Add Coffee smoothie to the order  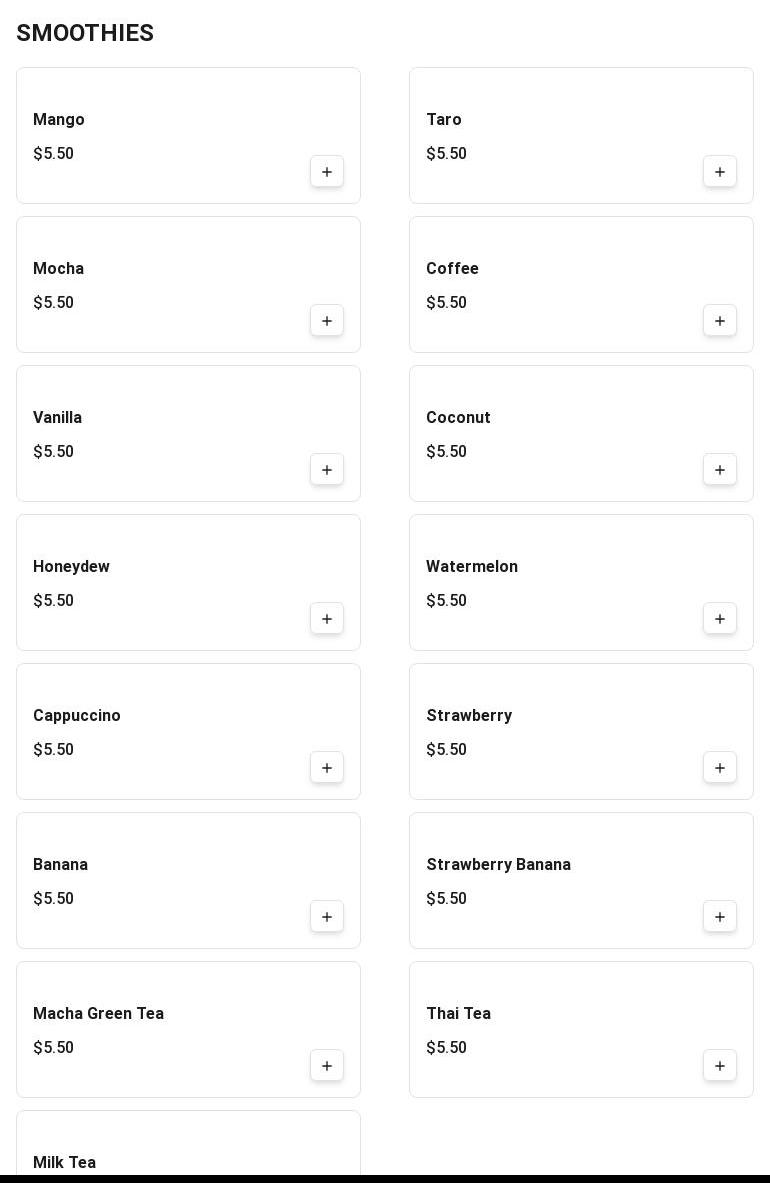(x=720, y=321)
